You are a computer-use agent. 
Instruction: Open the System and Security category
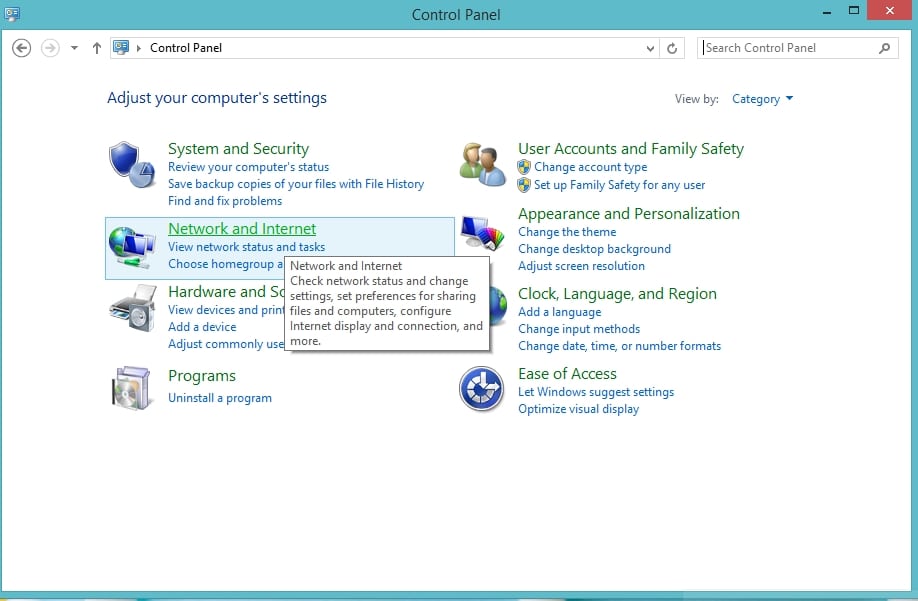238,149
